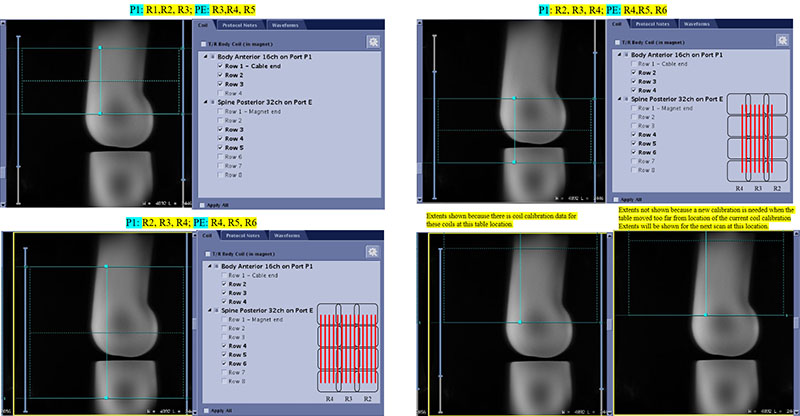Click Spine Posterior coil group icon in bottom-left panel
The image size is (800, 416).
click(x=215, y=309)
